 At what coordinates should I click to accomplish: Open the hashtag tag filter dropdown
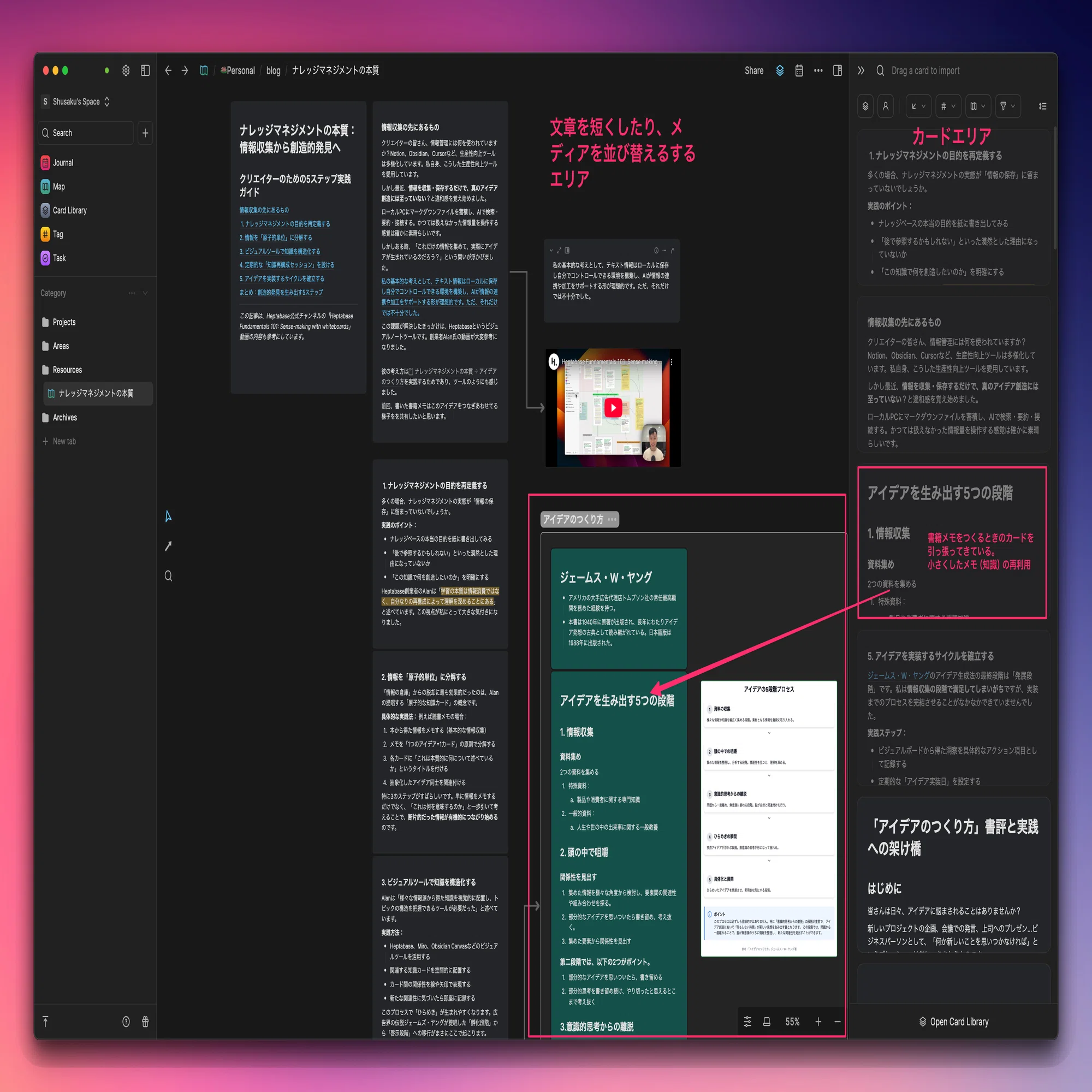tap(948, 106)
